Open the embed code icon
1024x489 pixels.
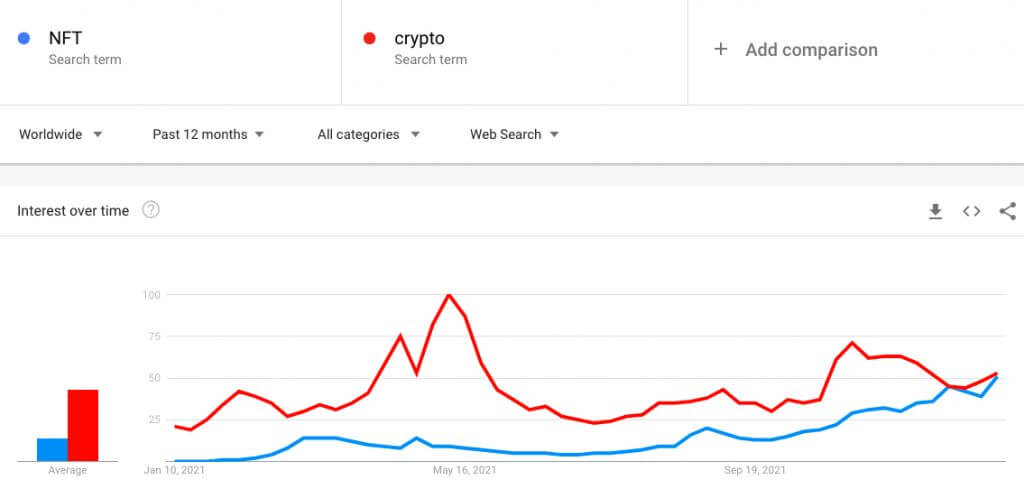971,211
